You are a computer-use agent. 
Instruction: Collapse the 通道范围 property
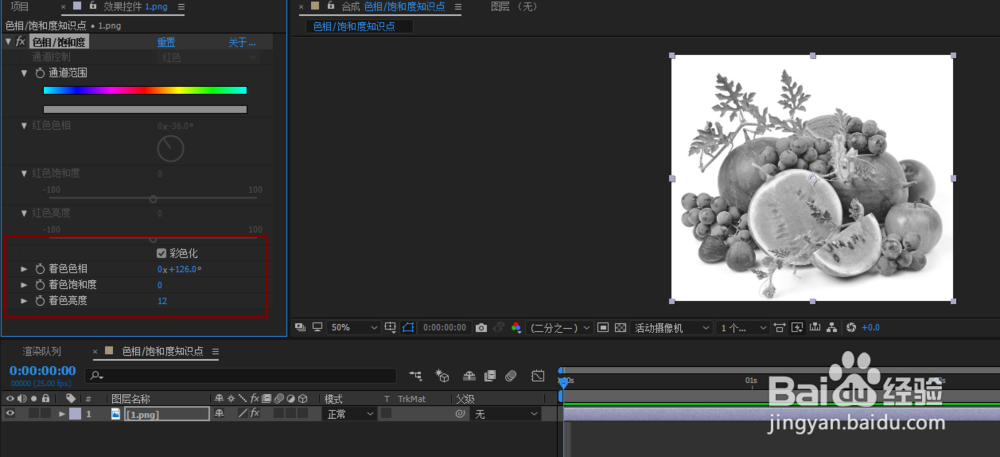coord(24,73)
